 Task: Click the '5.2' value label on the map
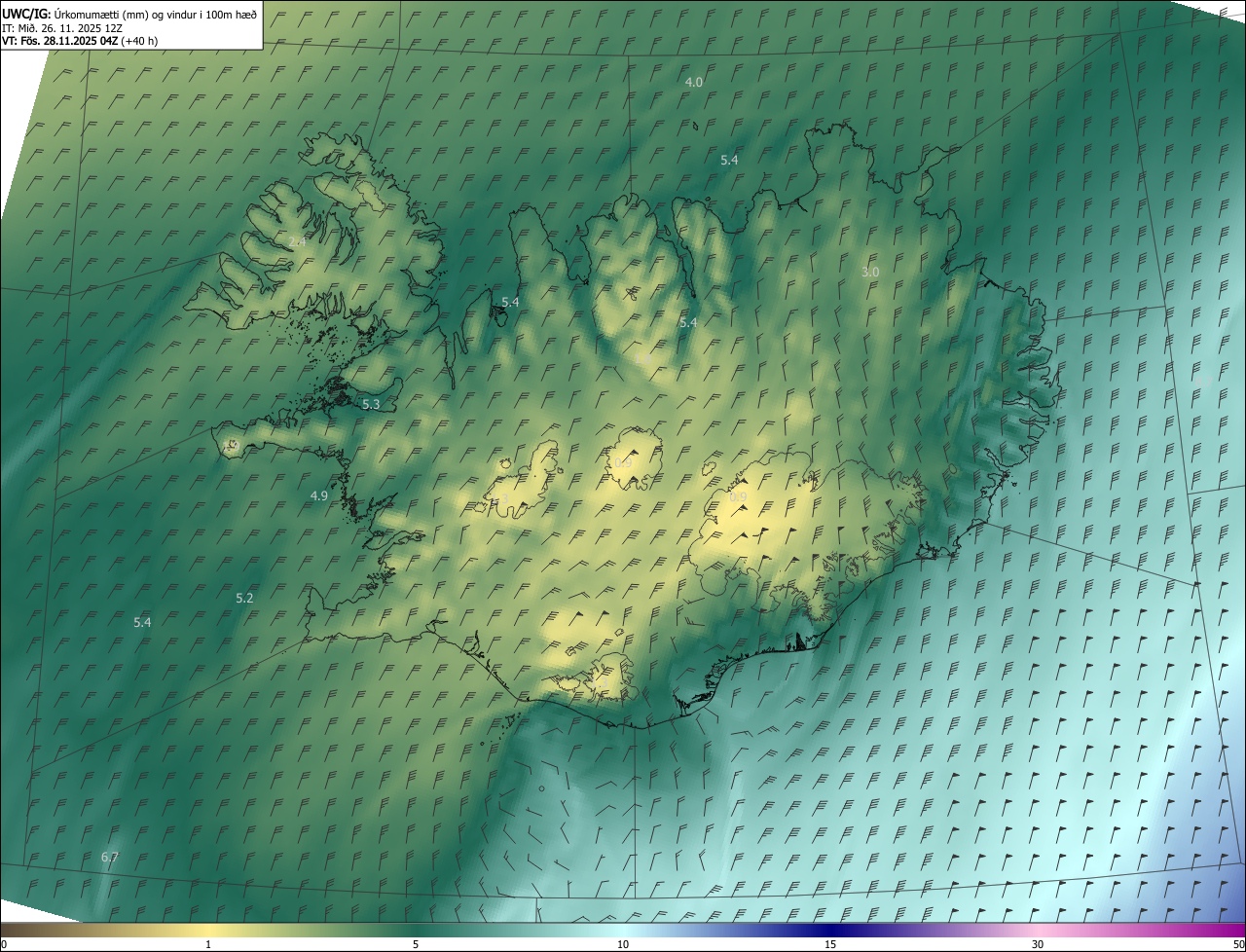click(x=244, y=599)
